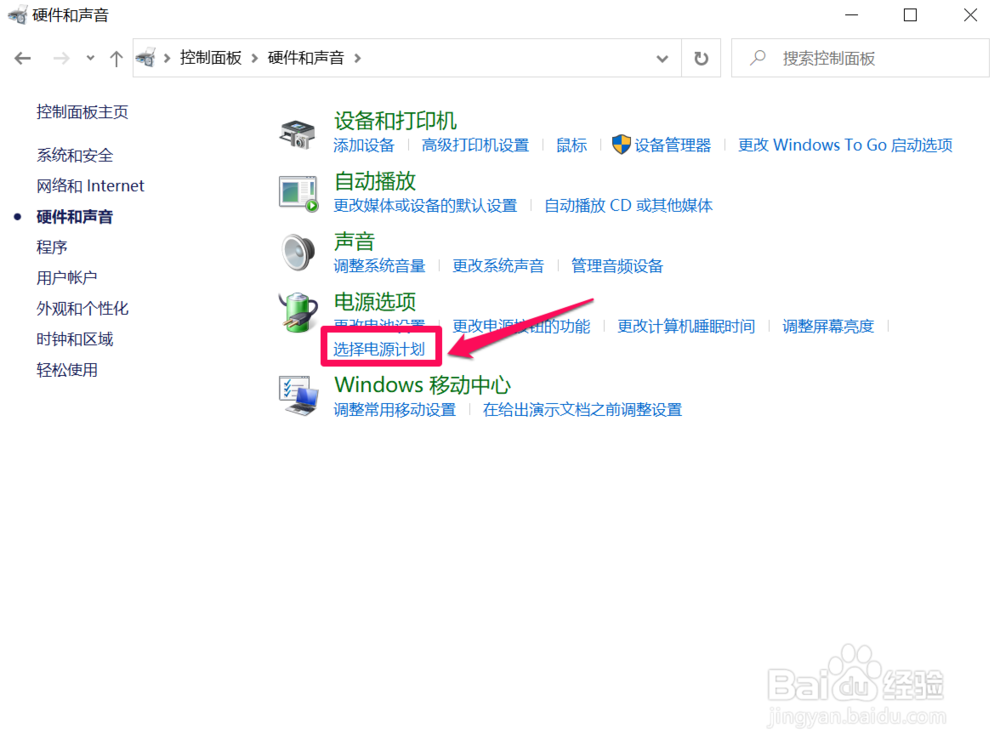Viewport: 1000px width, 751px height.
Task: Click the 添加设备 link
Action: [x=364, y=145]
